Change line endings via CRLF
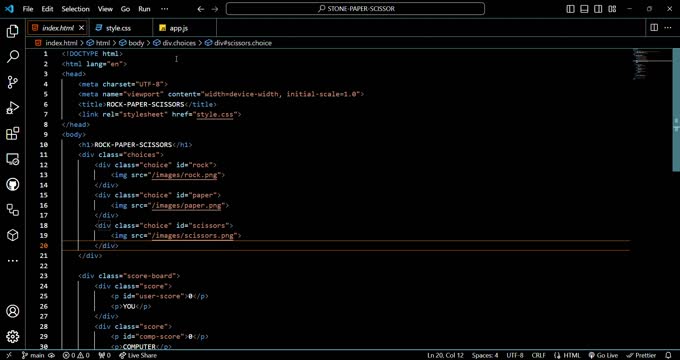 538,355
